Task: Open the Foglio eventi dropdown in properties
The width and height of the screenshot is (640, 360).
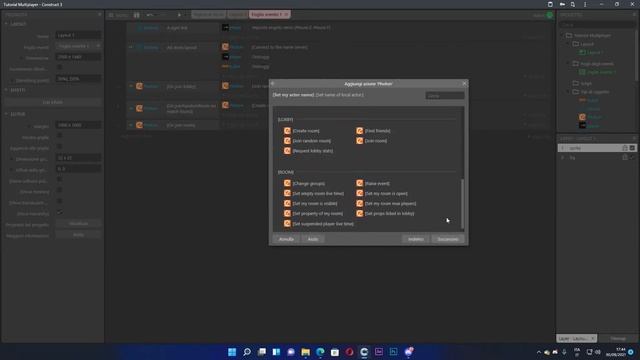Action: point(78,46)
